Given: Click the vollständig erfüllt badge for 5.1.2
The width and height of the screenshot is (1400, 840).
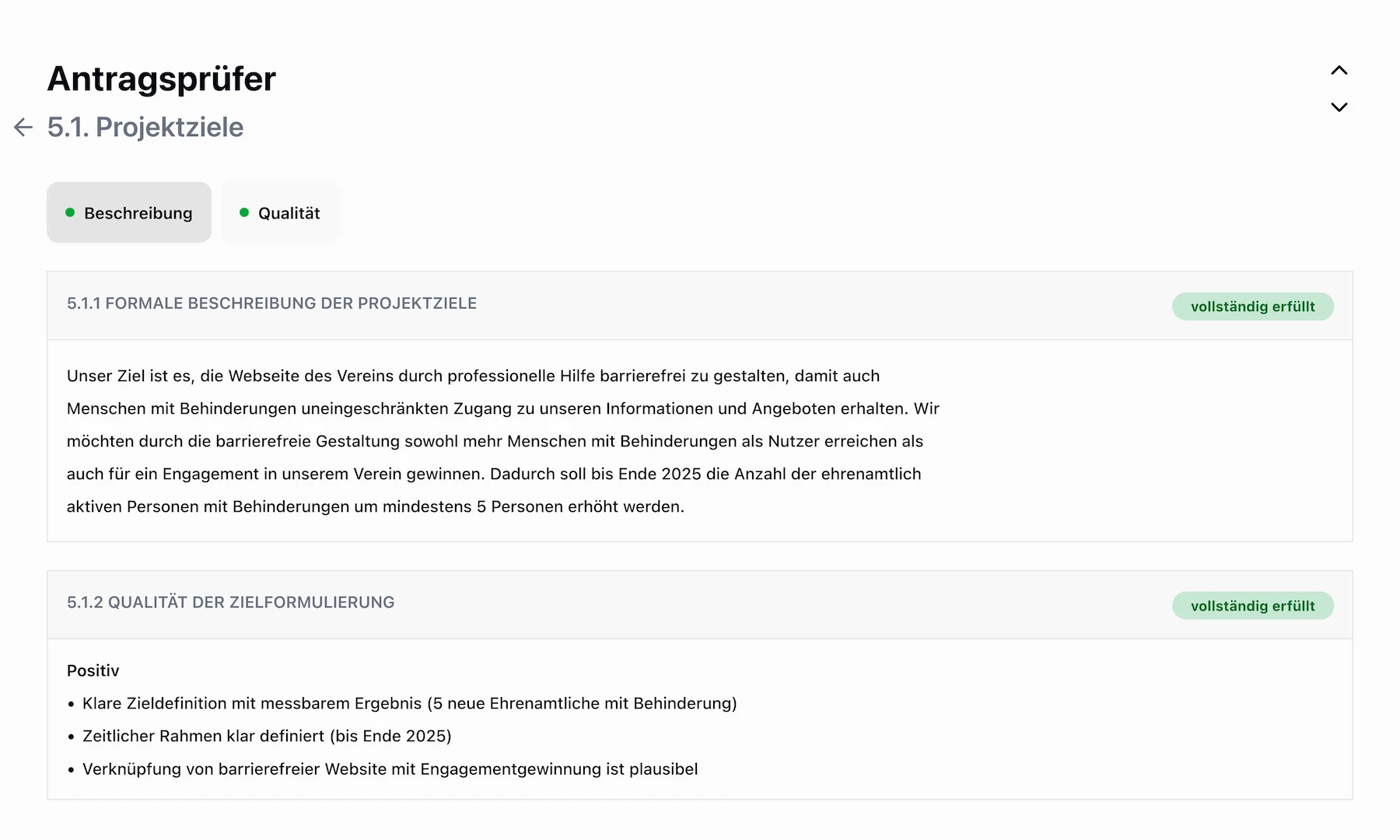Looking at the screenshot, I should click(x=1252, y=605).
